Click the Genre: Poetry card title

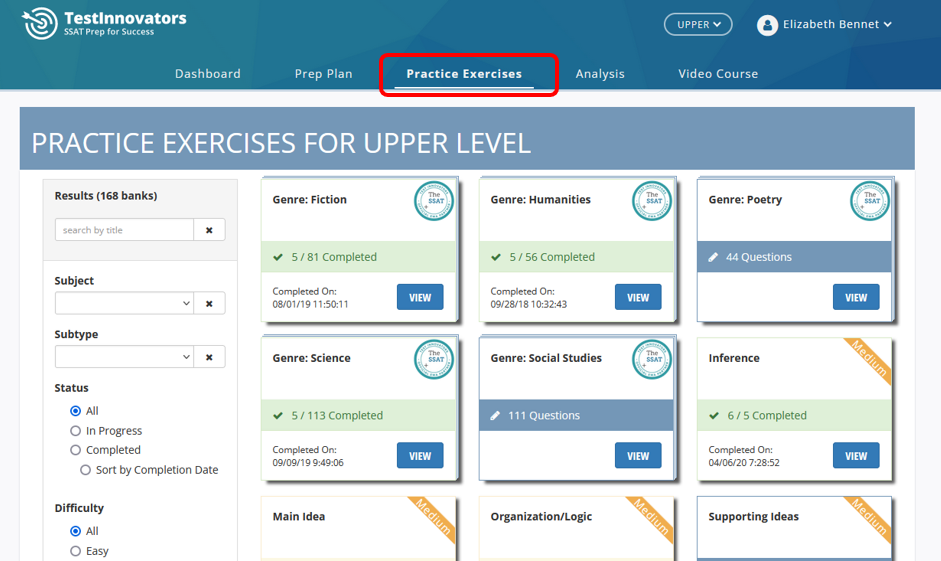tap(745, 200)
